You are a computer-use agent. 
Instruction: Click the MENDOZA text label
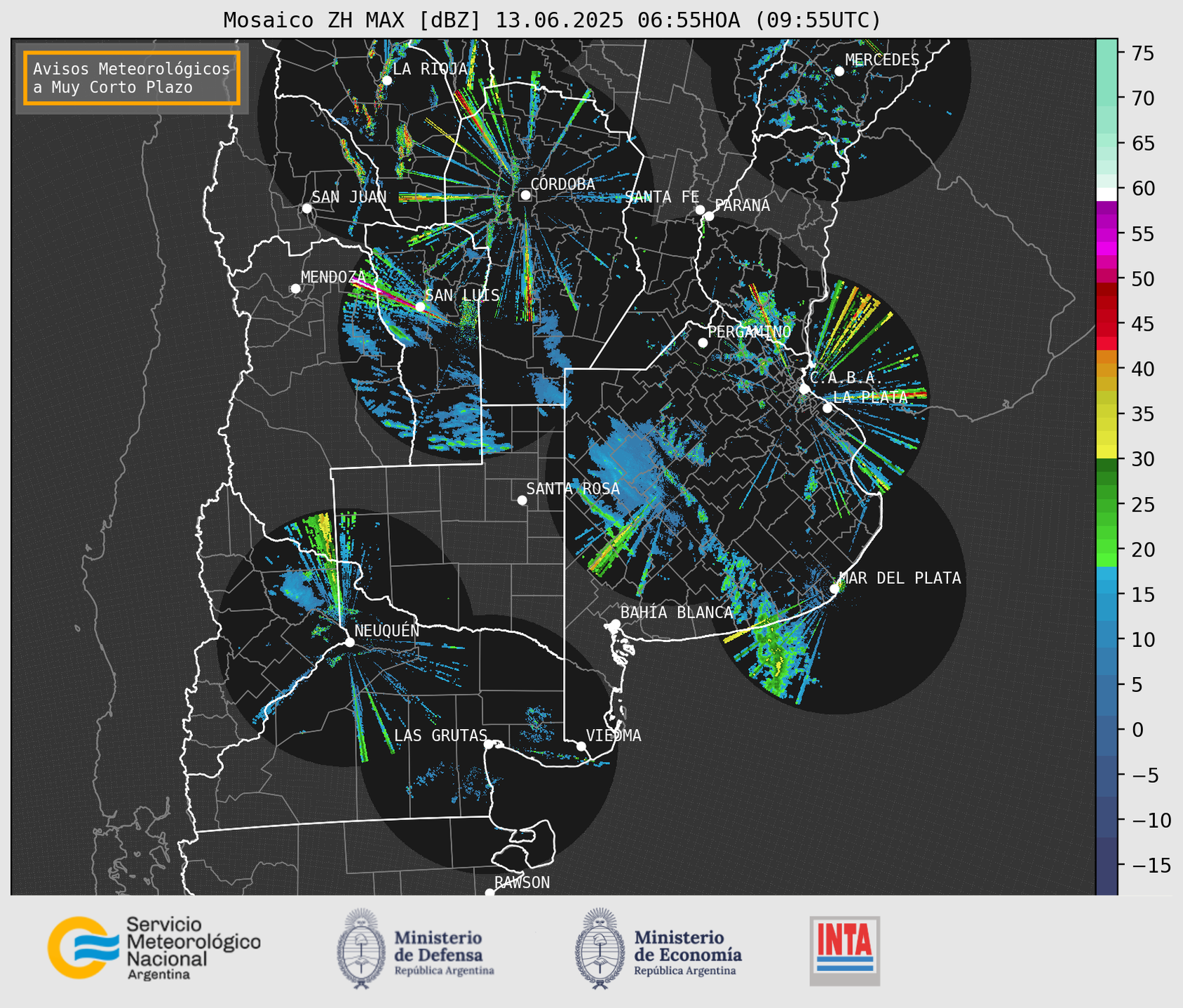pos(333,278)
